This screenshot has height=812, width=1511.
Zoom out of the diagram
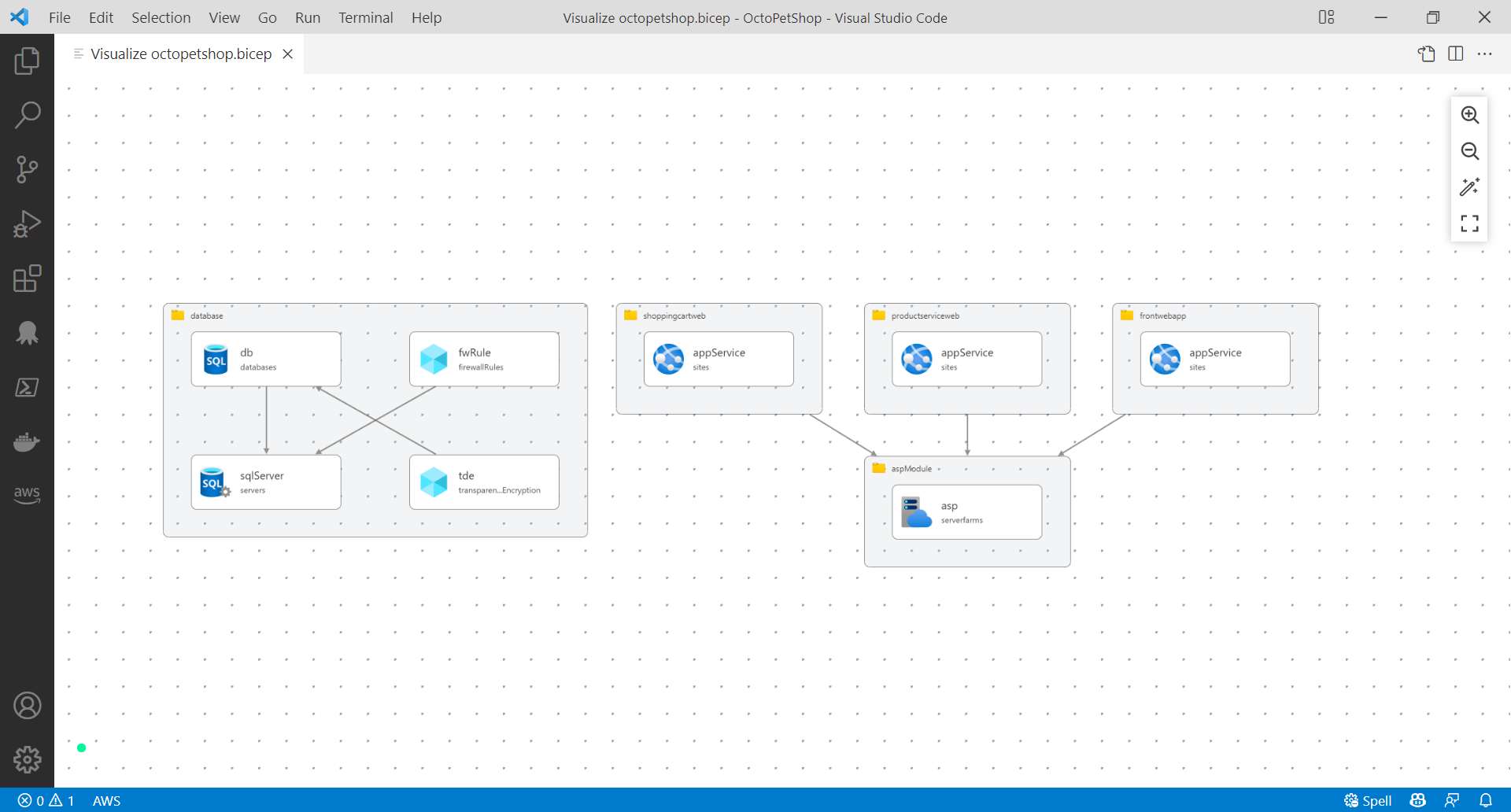(x=1470, y=151)
